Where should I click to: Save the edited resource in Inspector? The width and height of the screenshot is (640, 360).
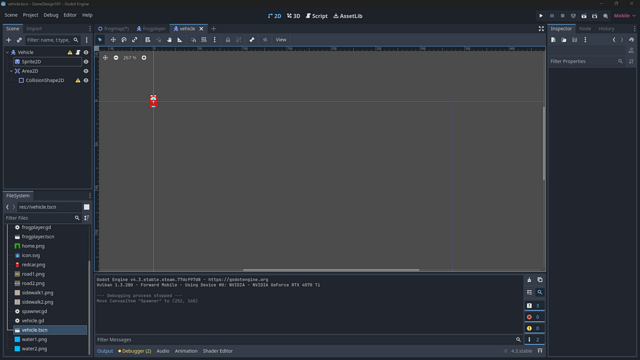pos(575,40)
